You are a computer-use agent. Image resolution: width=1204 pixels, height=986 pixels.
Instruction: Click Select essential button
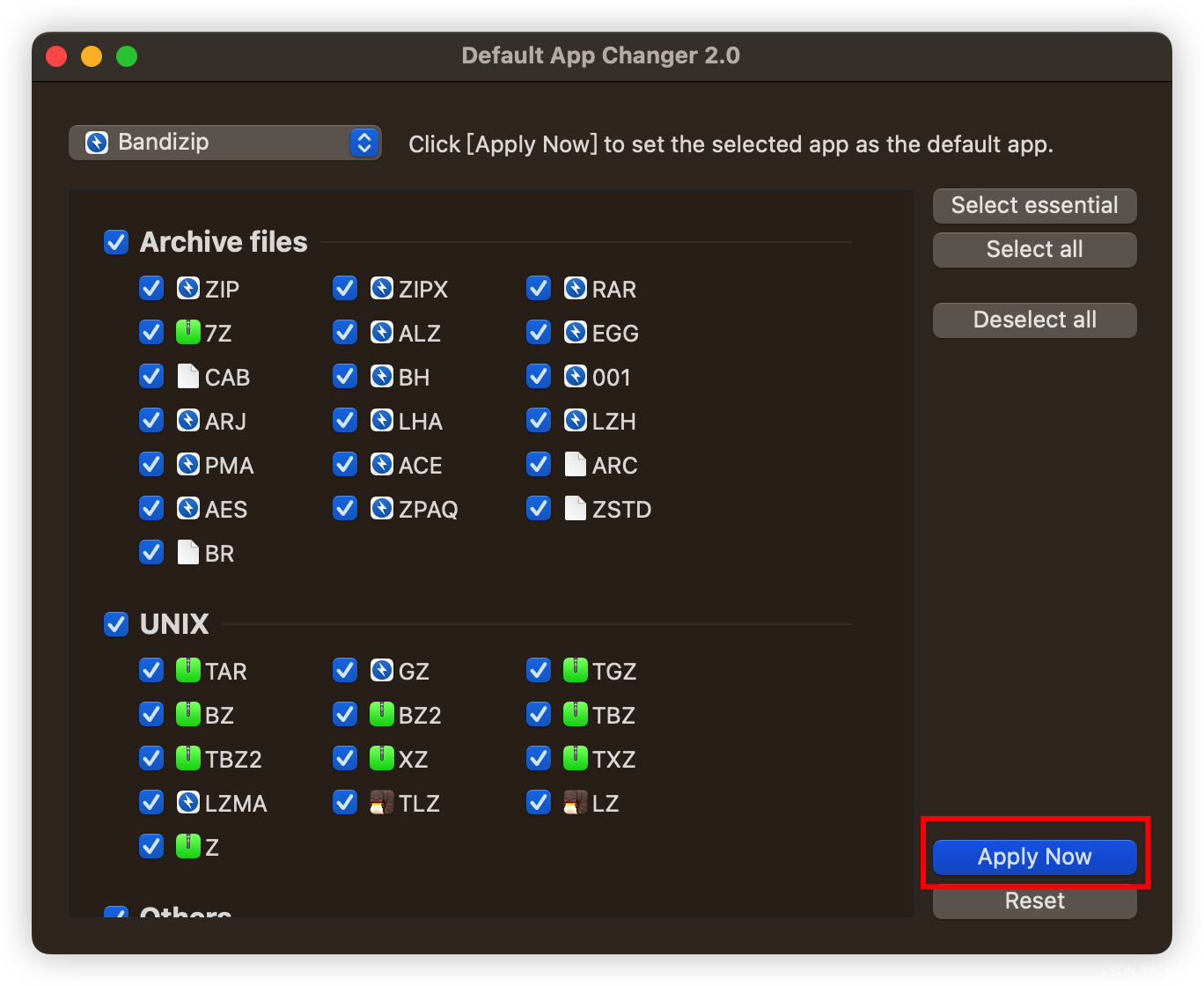point(1035,206)
